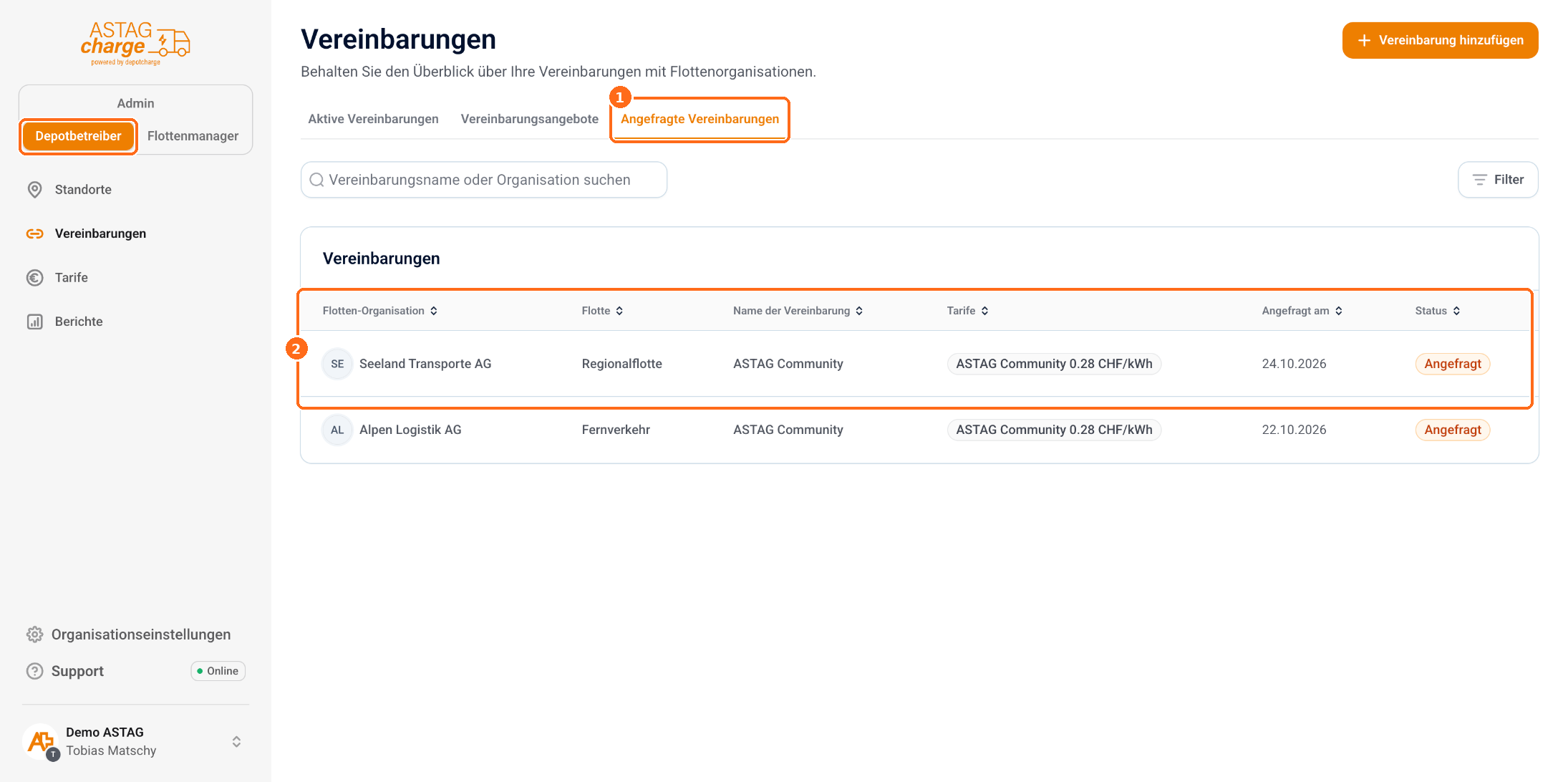This screenshot has width=1568, height=782.
Task: Click Seeland Transporte AG row name
Action: click(x=425, y=364)
